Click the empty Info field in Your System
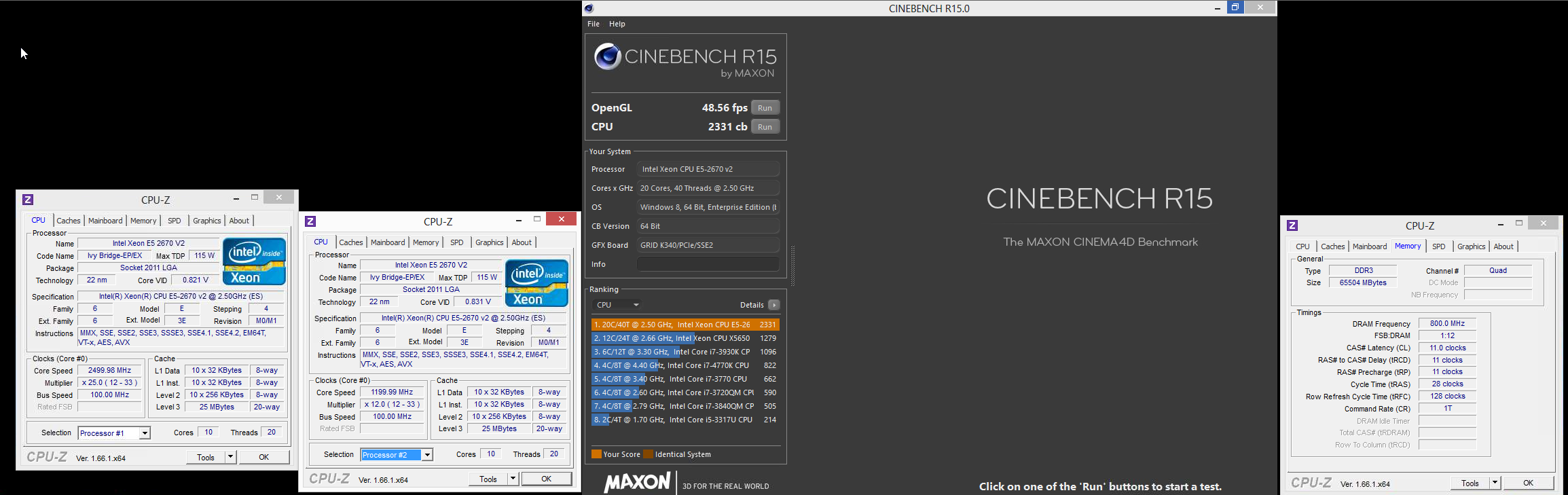 click(x=708, y=264)
